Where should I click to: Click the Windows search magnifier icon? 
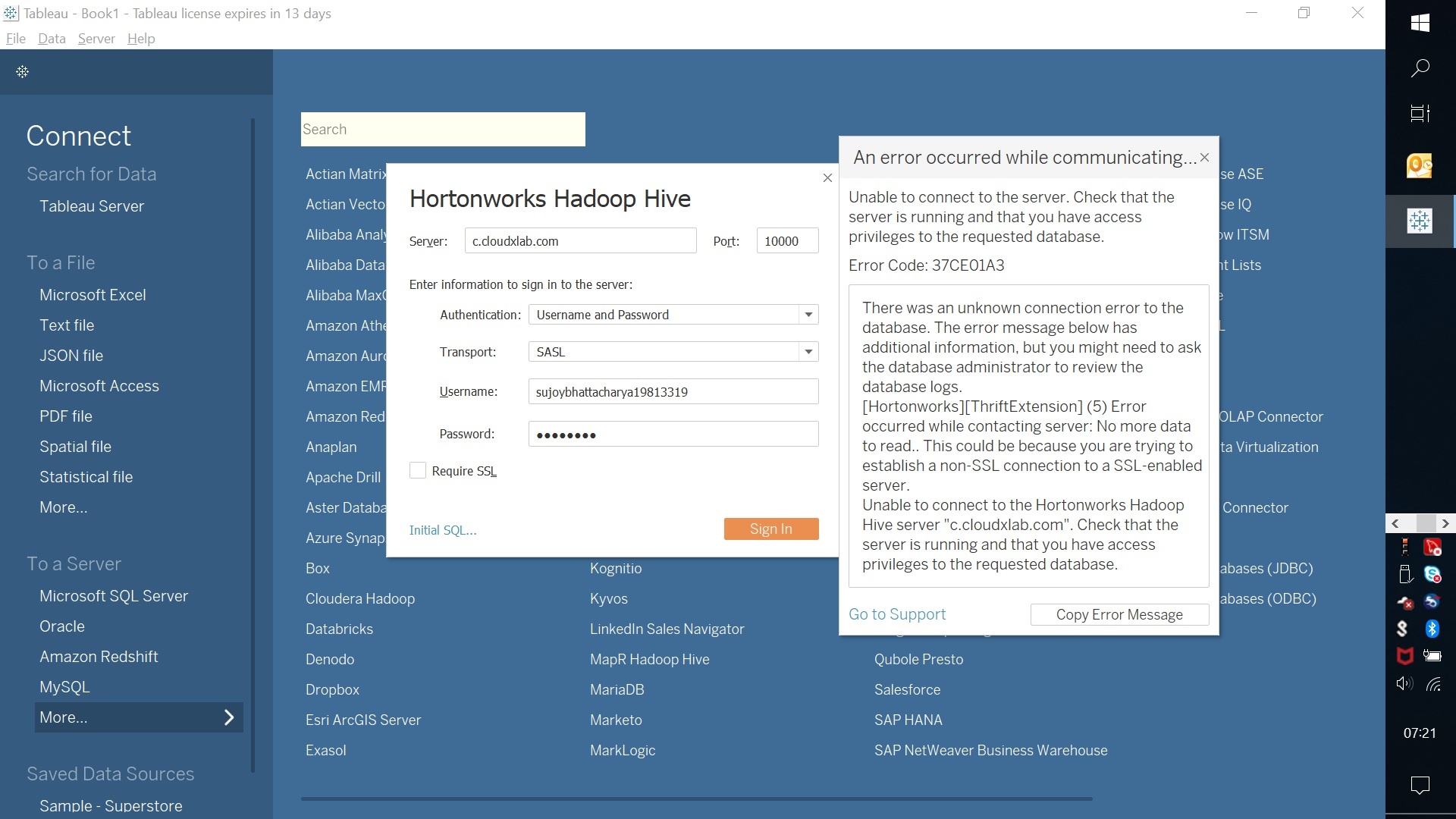(x=1420, y=68)
